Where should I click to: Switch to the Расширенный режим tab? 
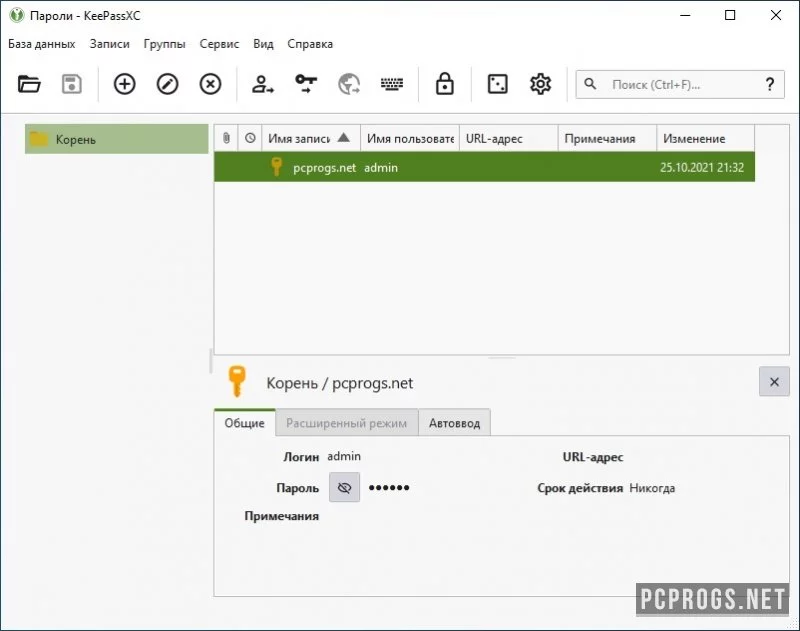point(346,423)
